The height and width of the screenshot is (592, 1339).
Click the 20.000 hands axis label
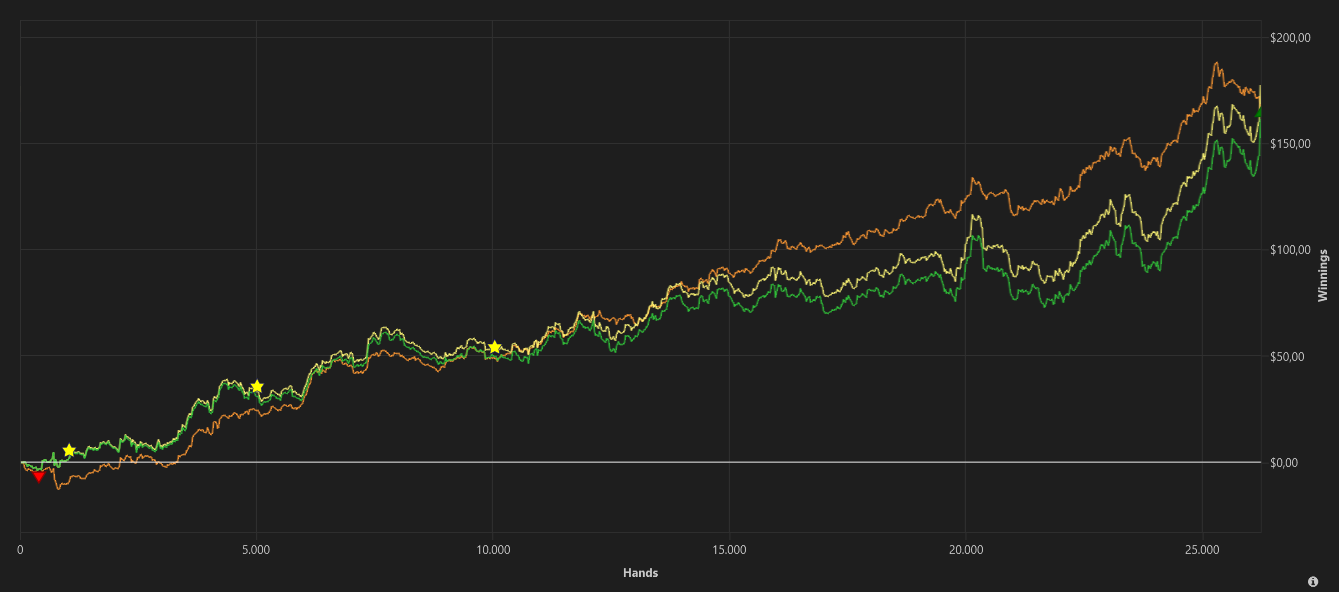click(965, 550)
